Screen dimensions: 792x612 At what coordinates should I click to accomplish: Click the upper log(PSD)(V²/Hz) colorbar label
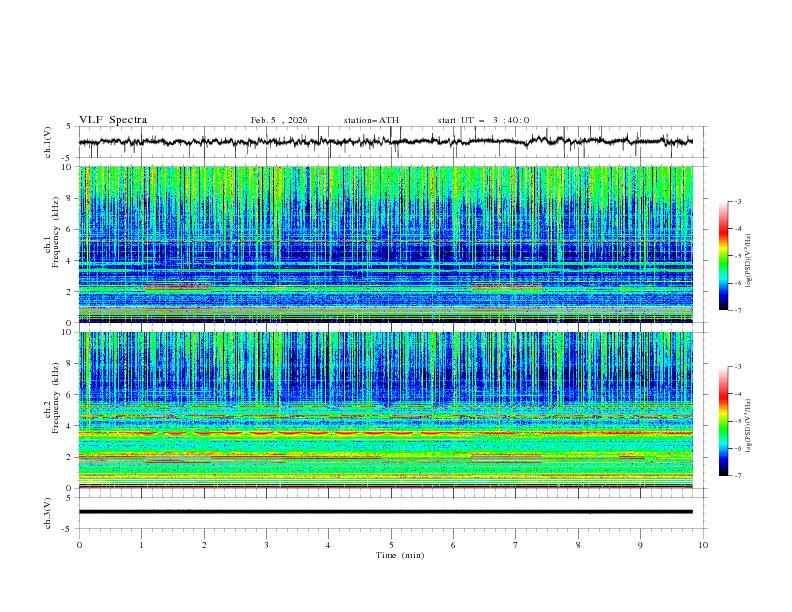(x=748, y=261)
